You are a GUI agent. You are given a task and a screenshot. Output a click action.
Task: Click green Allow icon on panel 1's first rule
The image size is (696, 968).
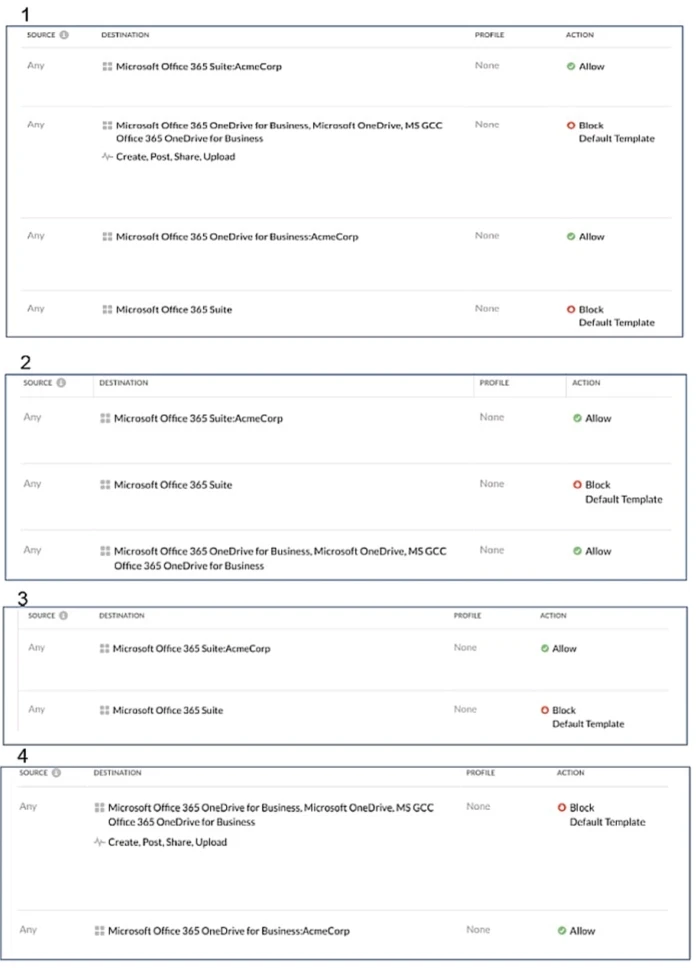coord(570,67)
